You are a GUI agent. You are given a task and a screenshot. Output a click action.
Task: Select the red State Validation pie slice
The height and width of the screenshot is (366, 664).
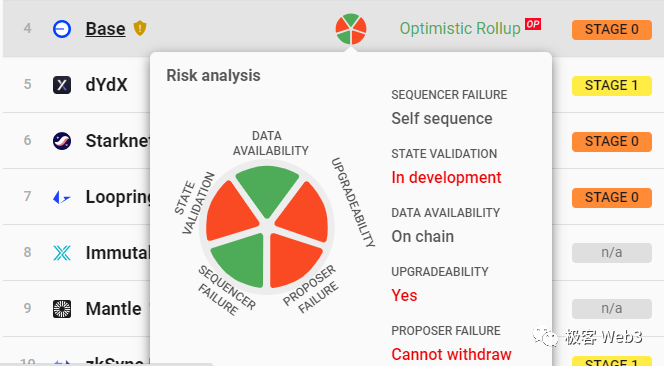click(x=231, y=213)
